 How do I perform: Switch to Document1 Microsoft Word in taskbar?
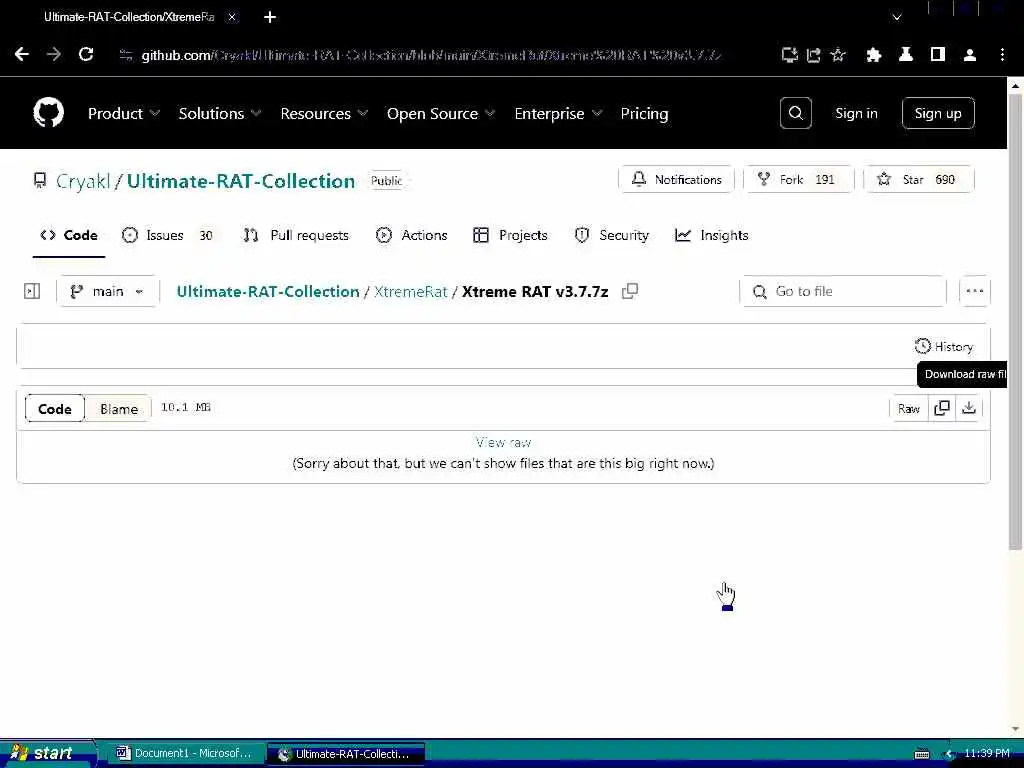click(185, 754)
